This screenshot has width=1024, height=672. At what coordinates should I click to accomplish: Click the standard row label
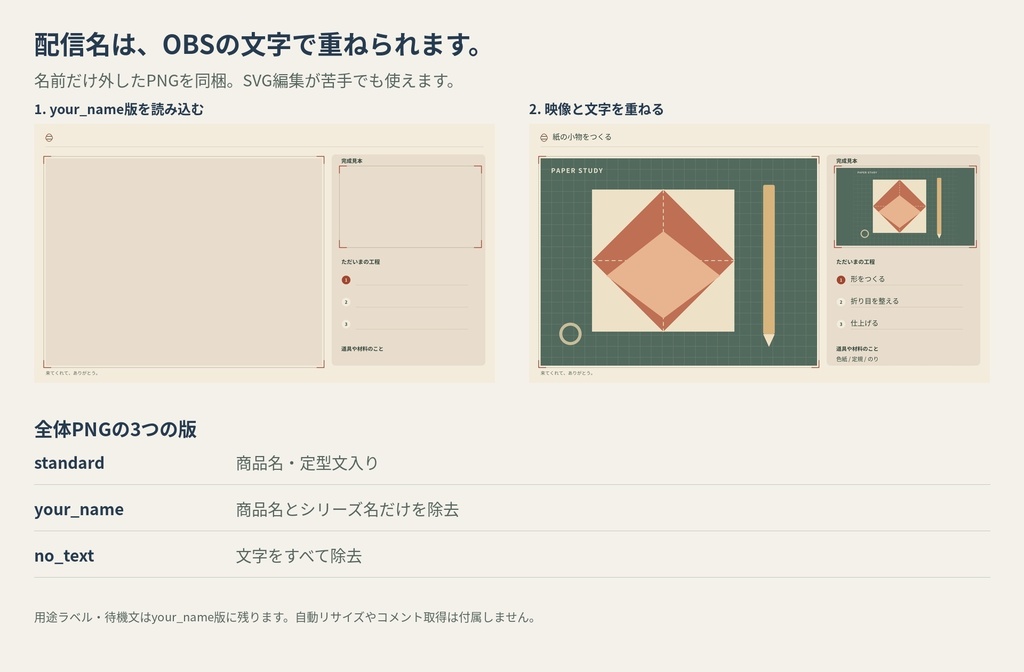69,462
